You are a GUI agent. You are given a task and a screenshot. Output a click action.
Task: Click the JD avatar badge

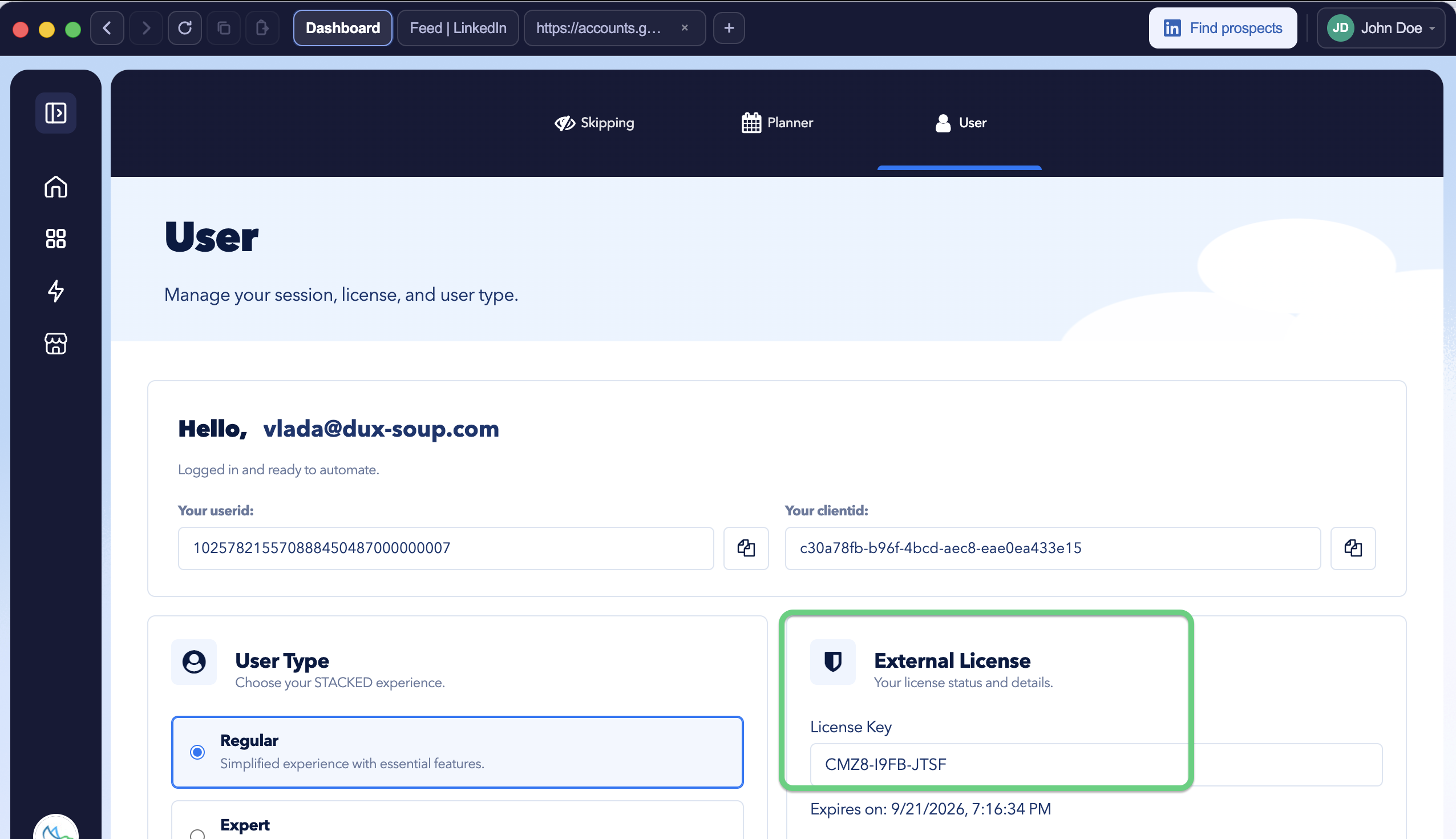point(1340,27)
